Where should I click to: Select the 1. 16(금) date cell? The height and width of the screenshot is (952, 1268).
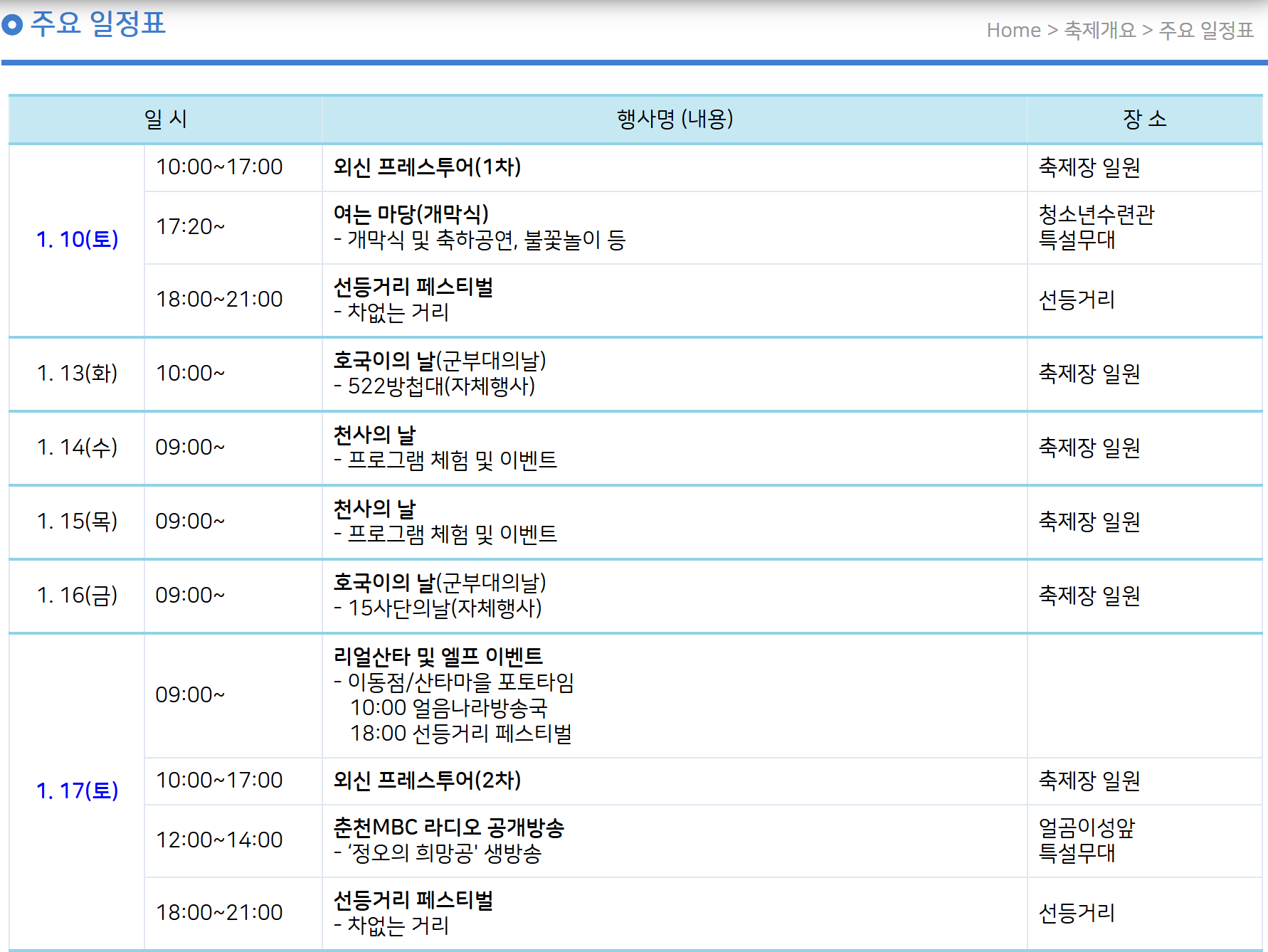pyautogui.click(x=77, y=596)
